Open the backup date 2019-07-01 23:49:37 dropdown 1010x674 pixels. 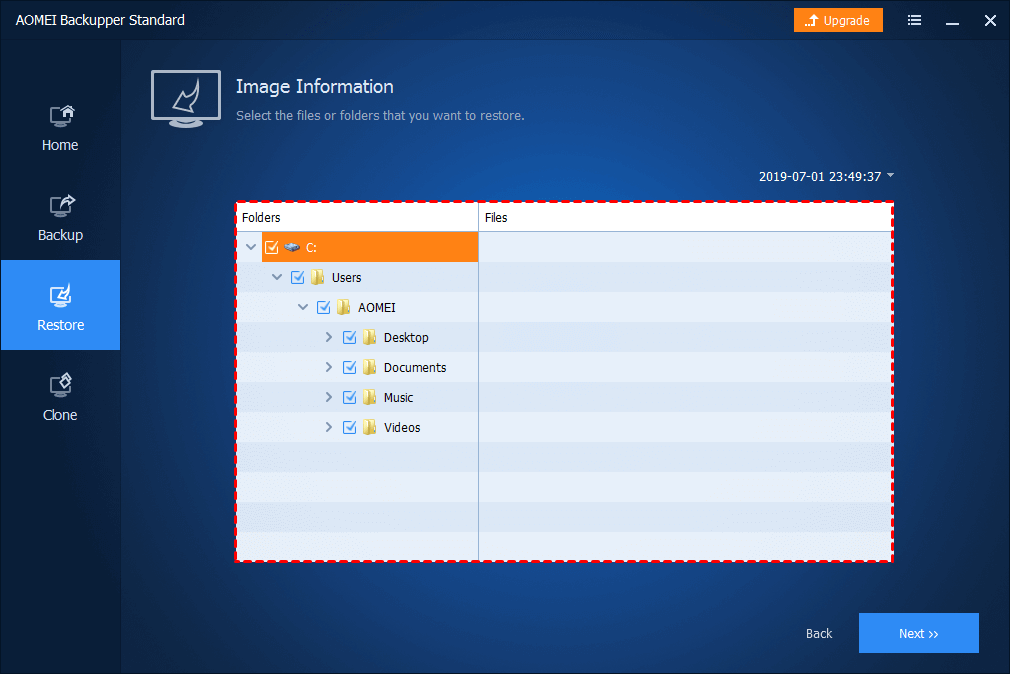tap(826, 176)
